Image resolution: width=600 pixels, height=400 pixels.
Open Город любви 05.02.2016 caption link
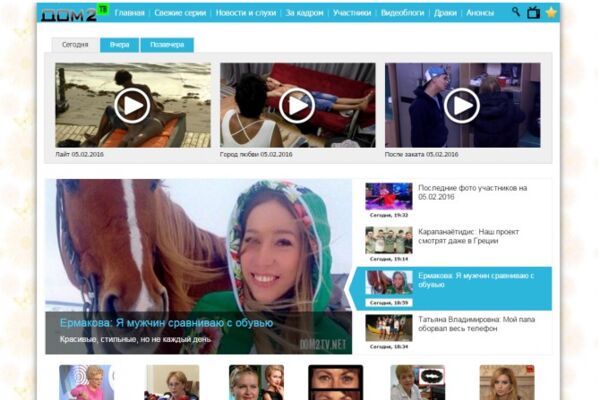tap(256, 154)
